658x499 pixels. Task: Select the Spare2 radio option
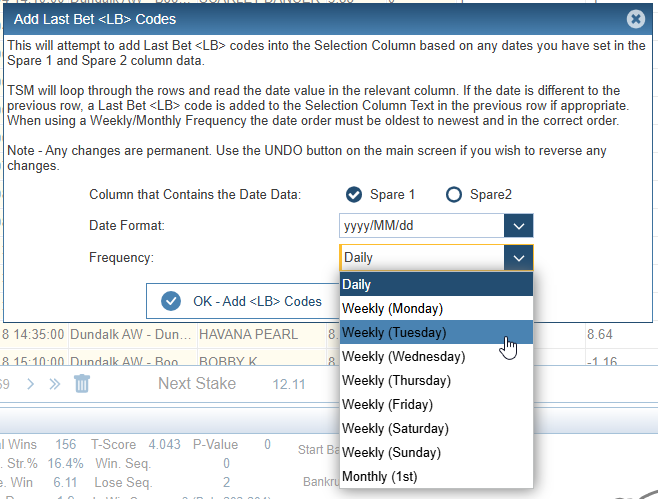click(454, 194)
